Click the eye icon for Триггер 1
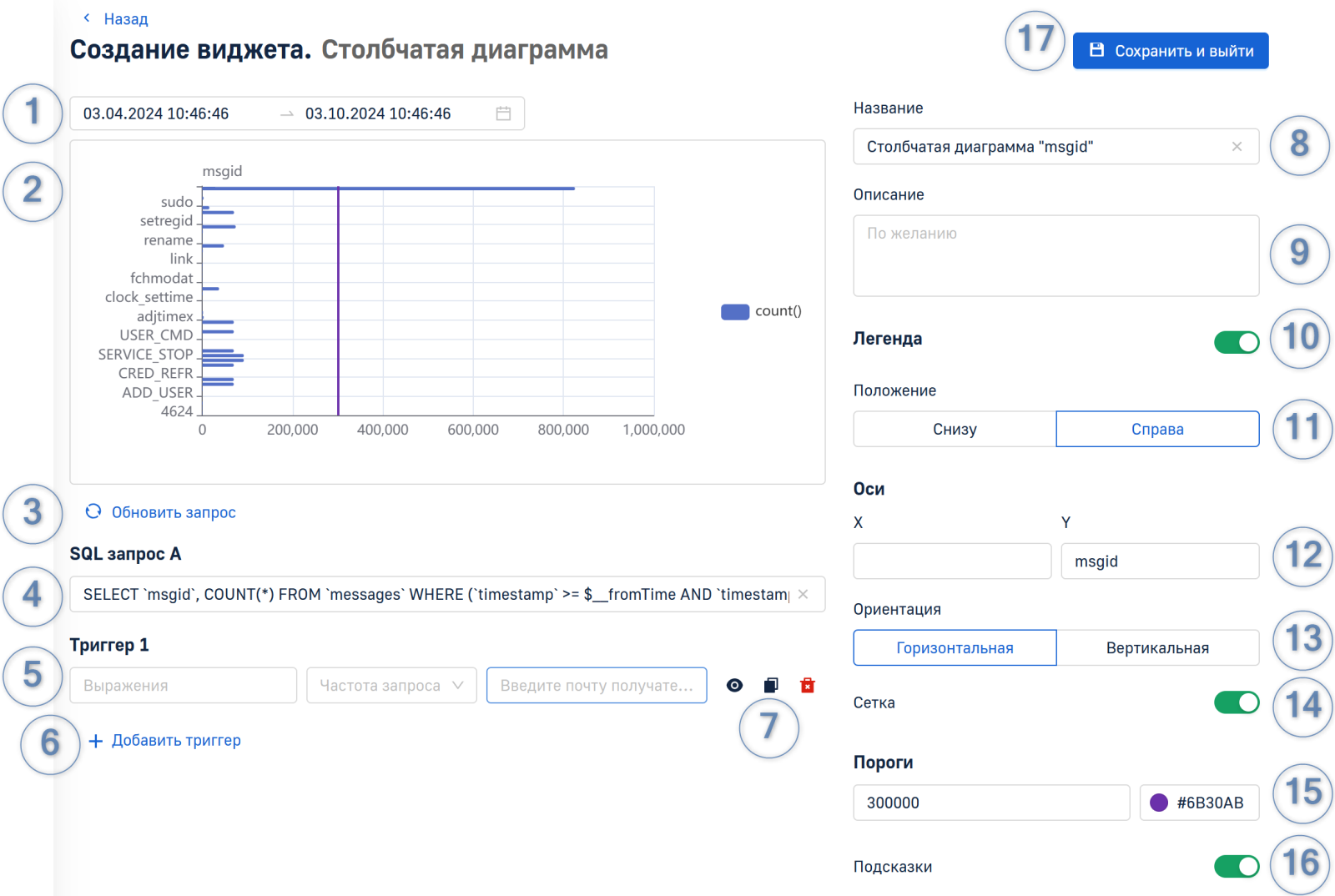This screenshot has width=1335, height=896. 734,685
